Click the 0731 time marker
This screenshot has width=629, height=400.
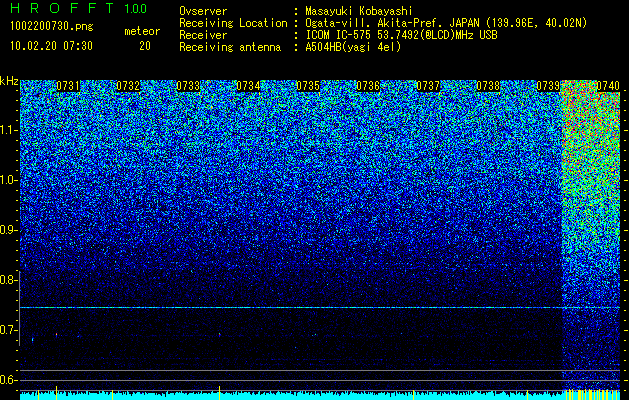68,86
